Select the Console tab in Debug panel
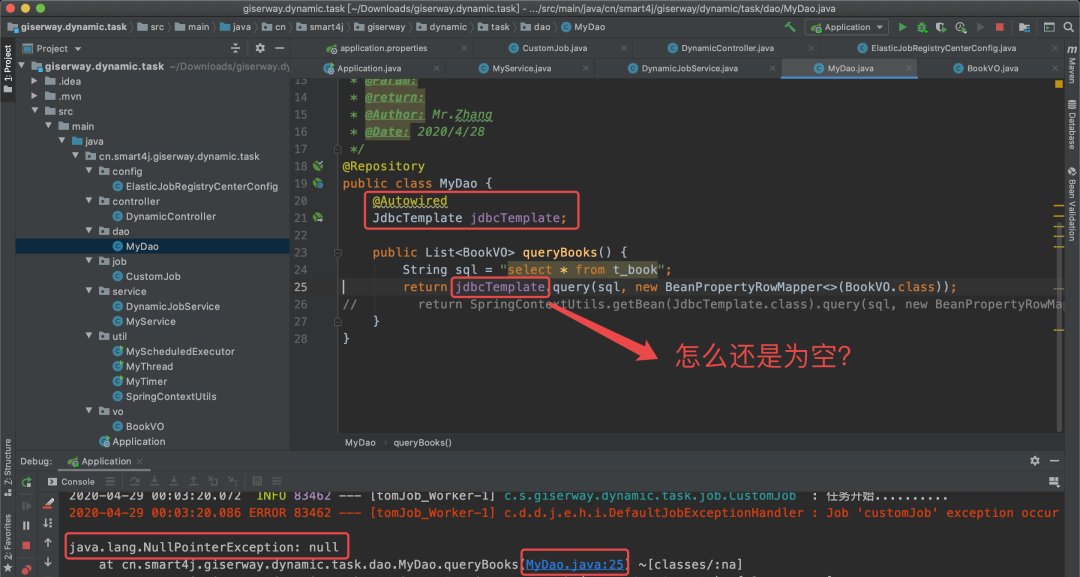Viewport: 1080px width, 577px height. pyautogui.click(x=71, y=481)
